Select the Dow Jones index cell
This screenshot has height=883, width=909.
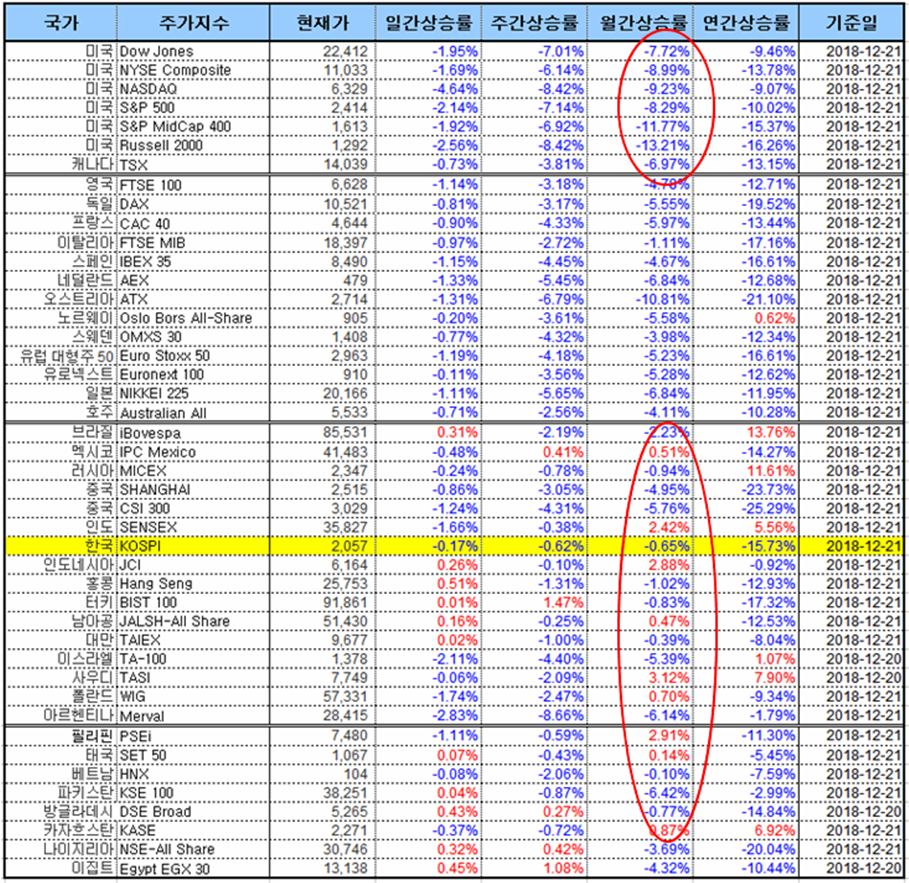coord(193,52)
